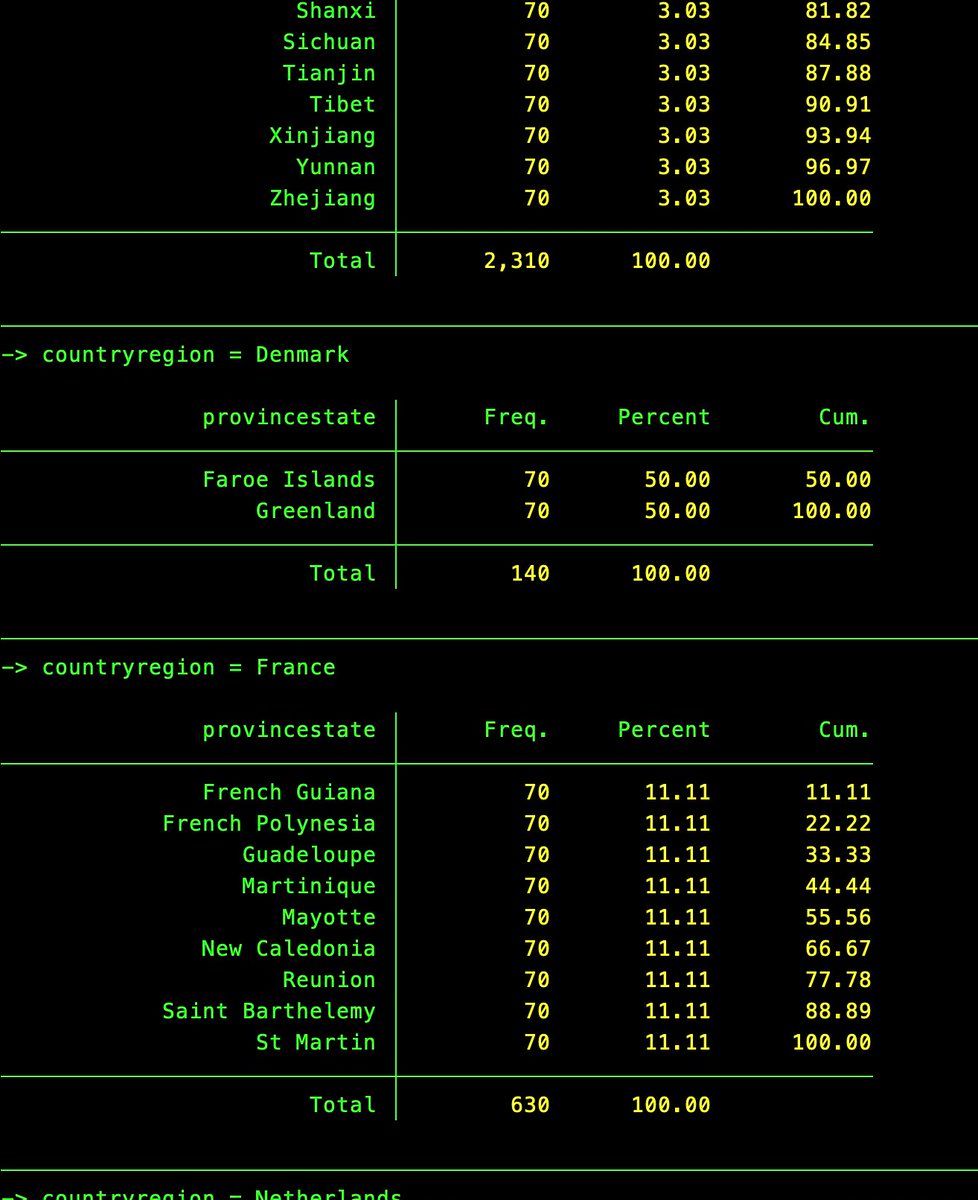Click the countryregion = Denmark heading
Screen dimensions: 978x1200
[x=195, y=355]
